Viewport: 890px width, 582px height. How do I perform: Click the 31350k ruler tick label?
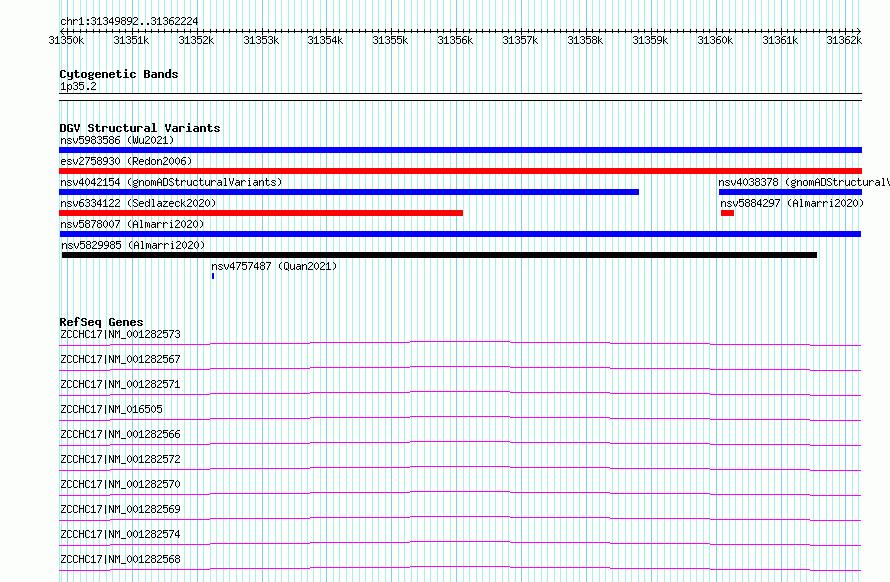66,40
